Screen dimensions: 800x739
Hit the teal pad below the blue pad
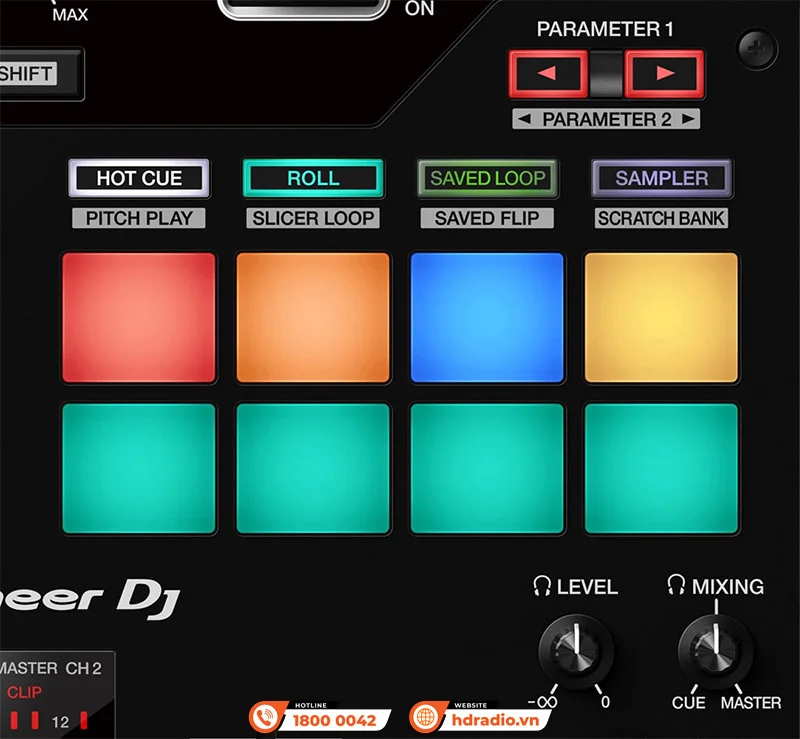coord(487,469)
